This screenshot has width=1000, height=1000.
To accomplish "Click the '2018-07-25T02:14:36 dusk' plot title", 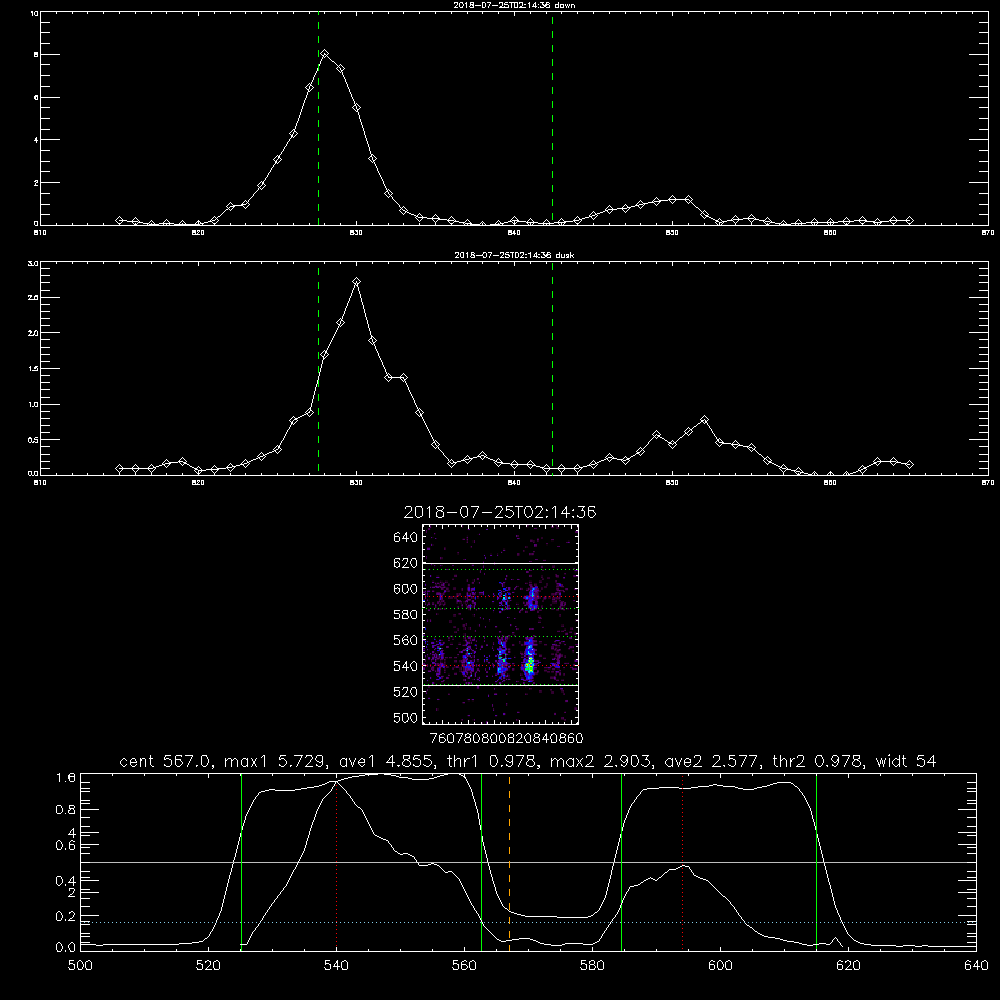I will [514, 255].
